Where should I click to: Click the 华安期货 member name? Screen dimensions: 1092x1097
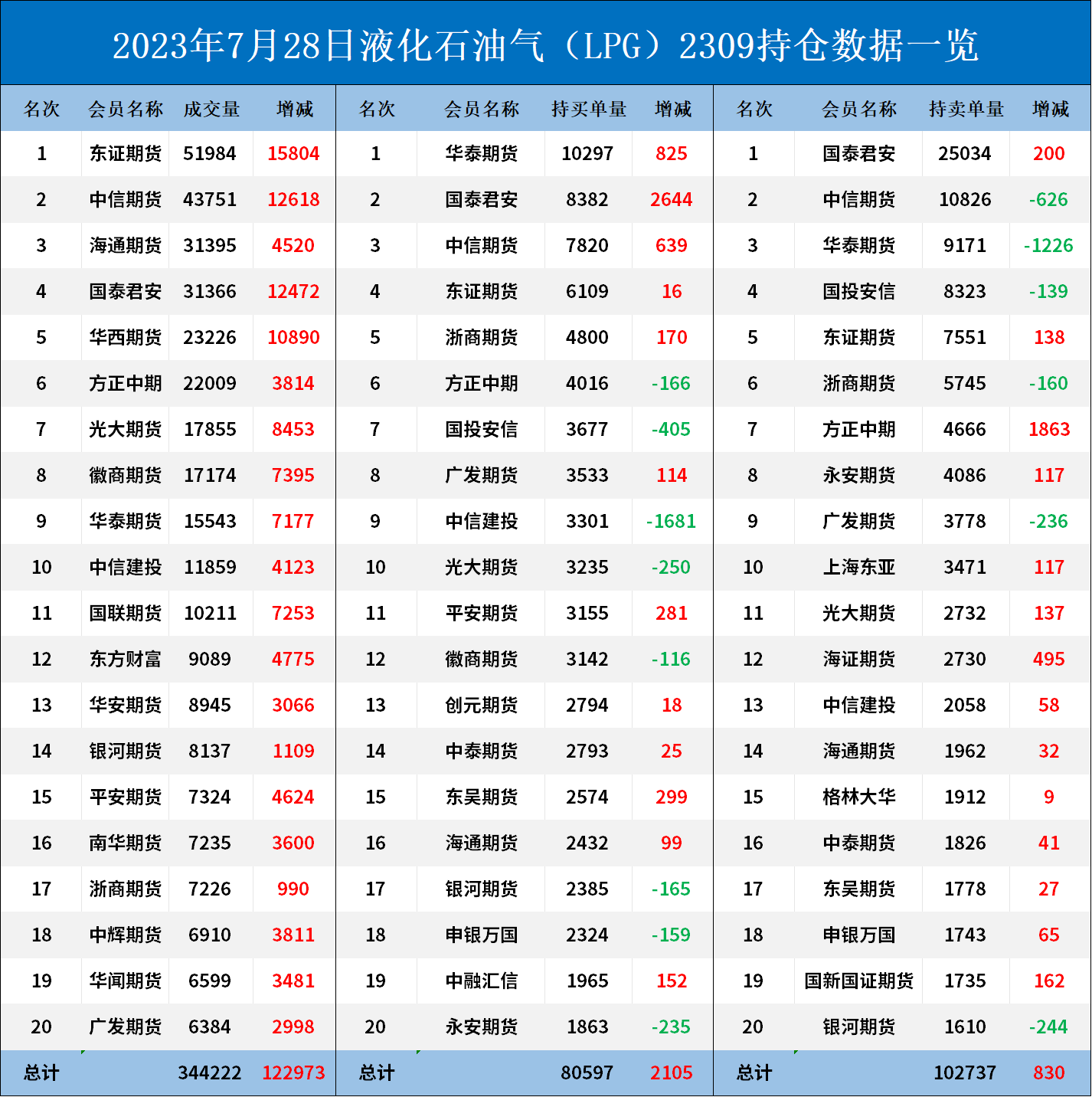tap(126, 706)
